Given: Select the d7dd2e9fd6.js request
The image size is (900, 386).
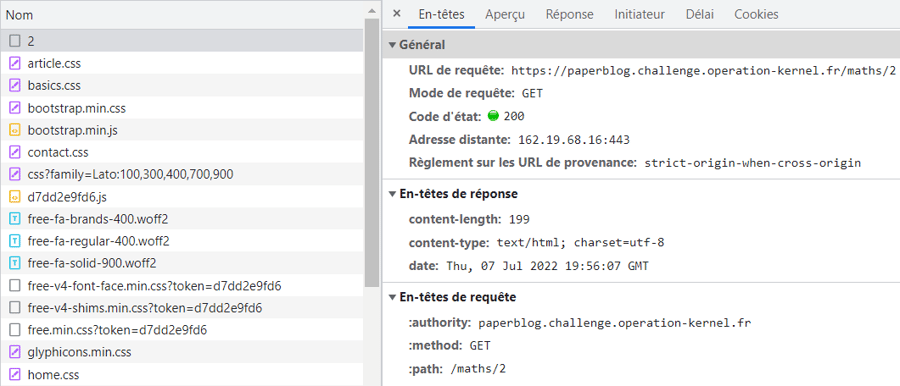Looking at the screenshot, I should [x=182, y=197].
